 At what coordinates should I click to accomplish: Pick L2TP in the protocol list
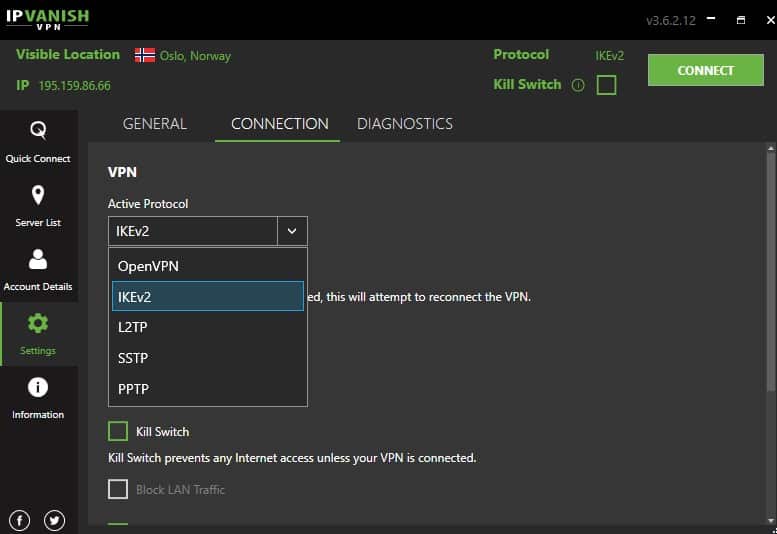(208, 327)
